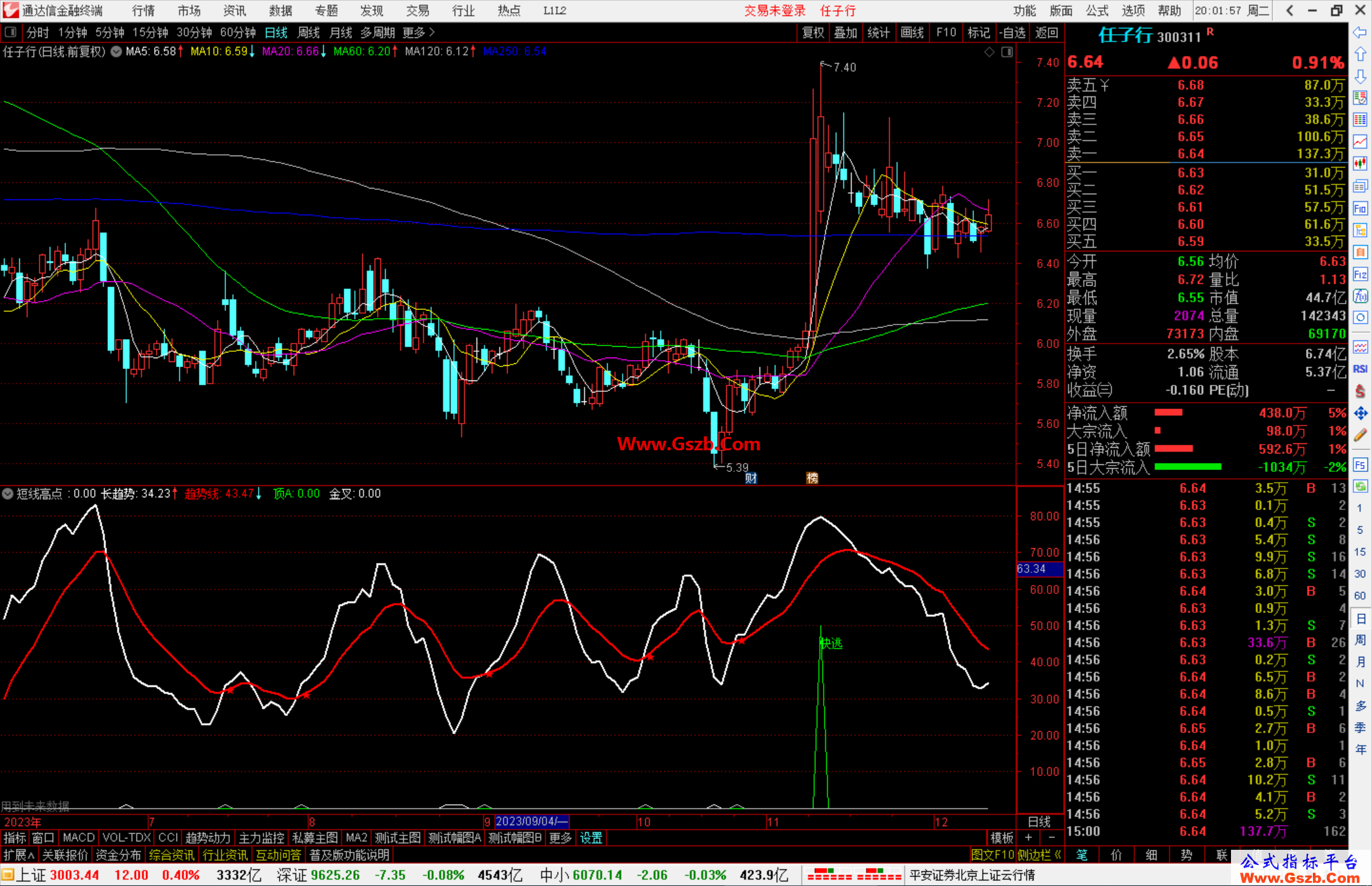Image resolution: width=1372 pixels, height=886 pixels.
Task: Click the red S dollar icon
Action: tap(1360, 391)
